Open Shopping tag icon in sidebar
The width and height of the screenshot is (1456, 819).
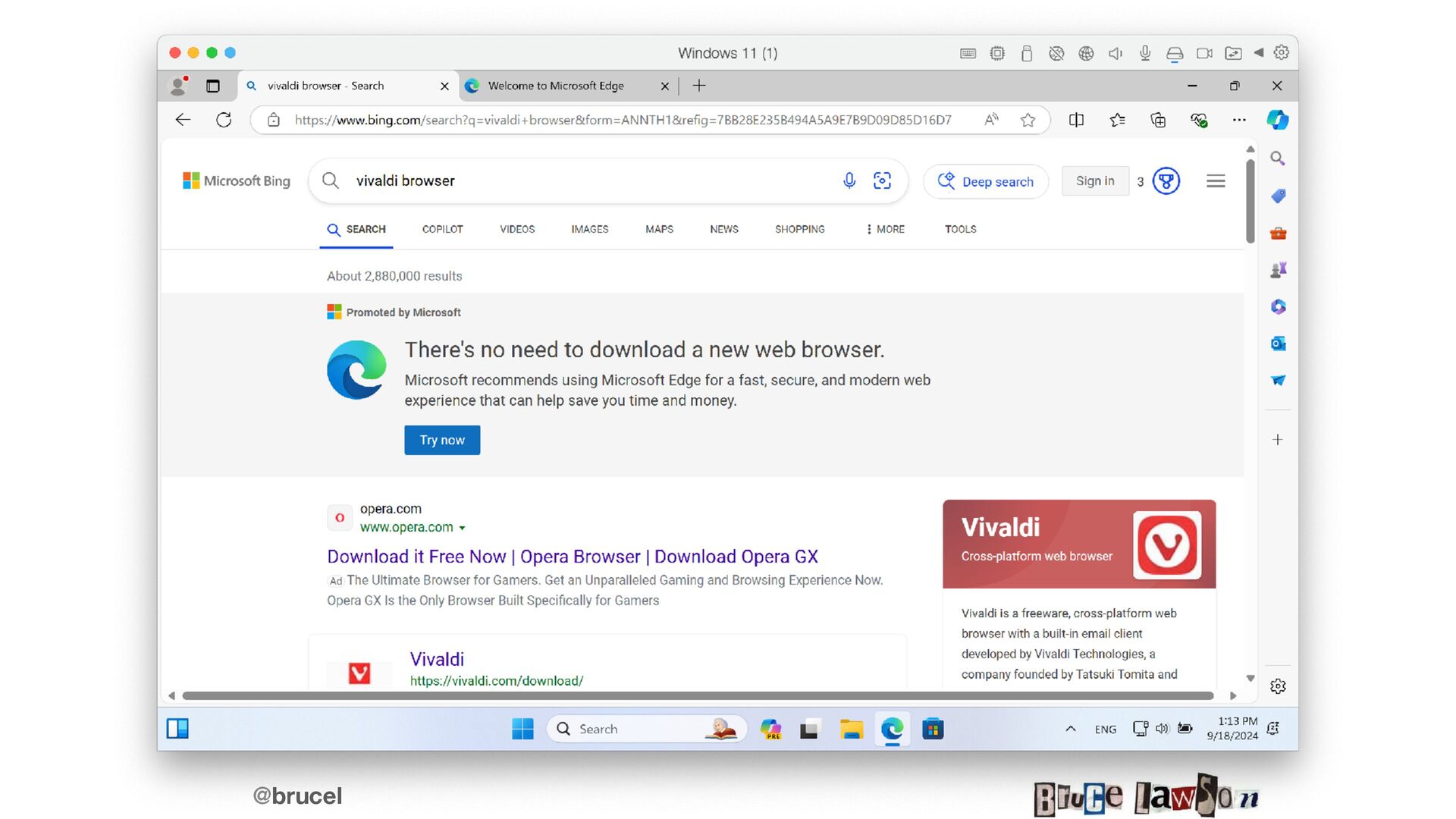1278,196
